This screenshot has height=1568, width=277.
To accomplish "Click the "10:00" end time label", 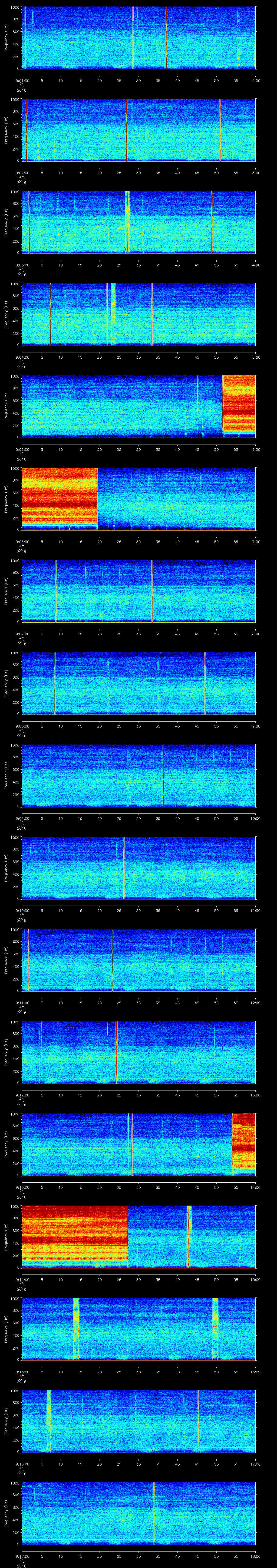I will click(255, 818).
